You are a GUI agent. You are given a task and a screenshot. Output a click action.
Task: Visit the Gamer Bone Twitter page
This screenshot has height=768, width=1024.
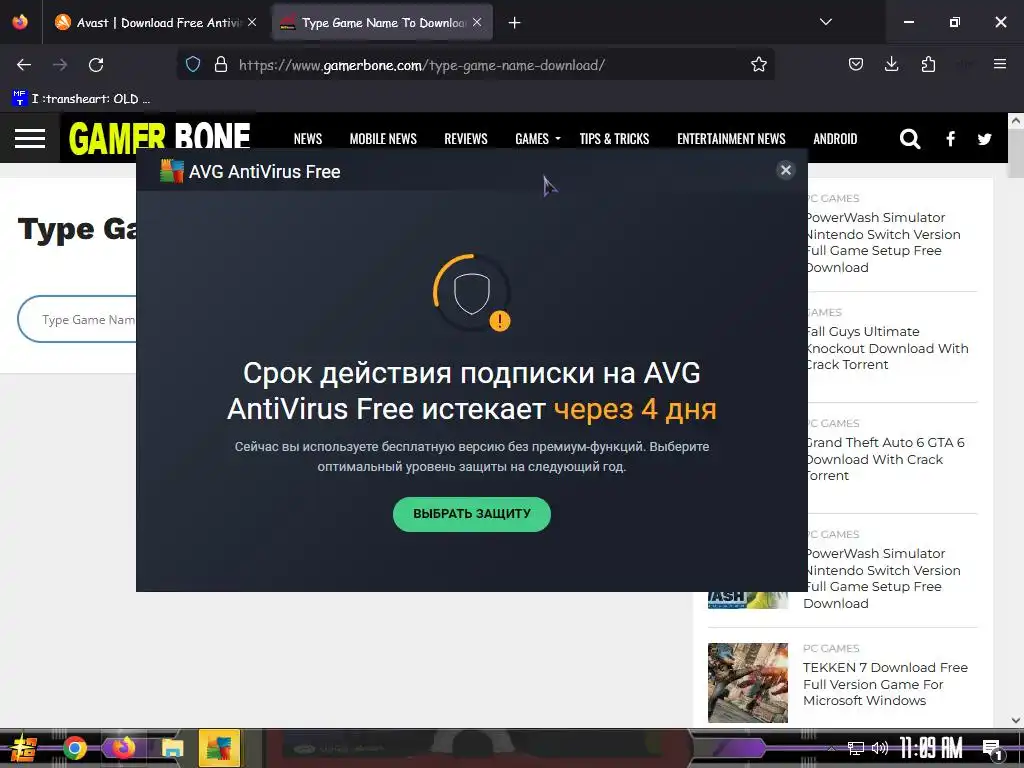[x=985, y=138]
